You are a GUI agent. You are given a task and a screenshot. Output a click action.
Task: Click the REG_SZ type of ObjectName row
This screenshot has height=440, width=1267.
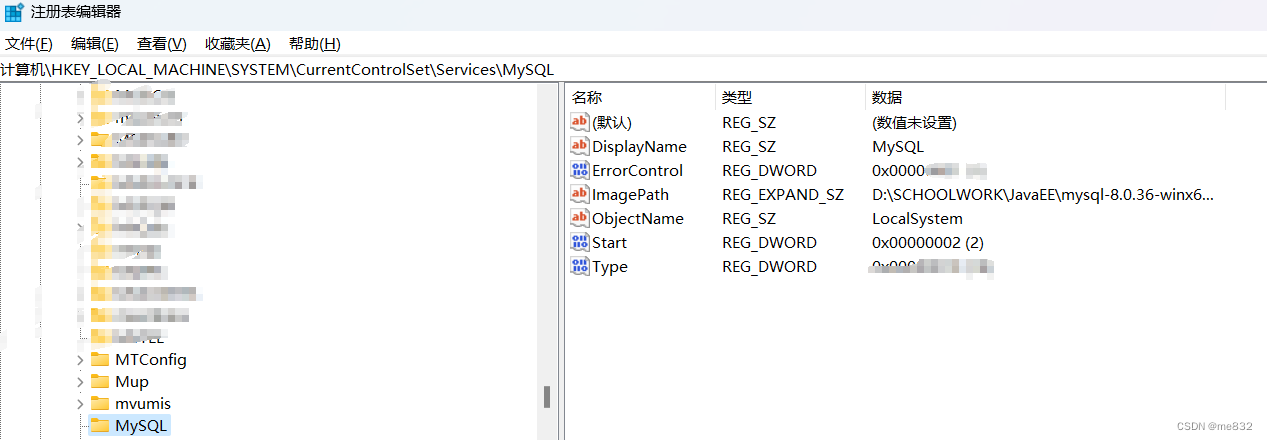(x=749, y=218)
